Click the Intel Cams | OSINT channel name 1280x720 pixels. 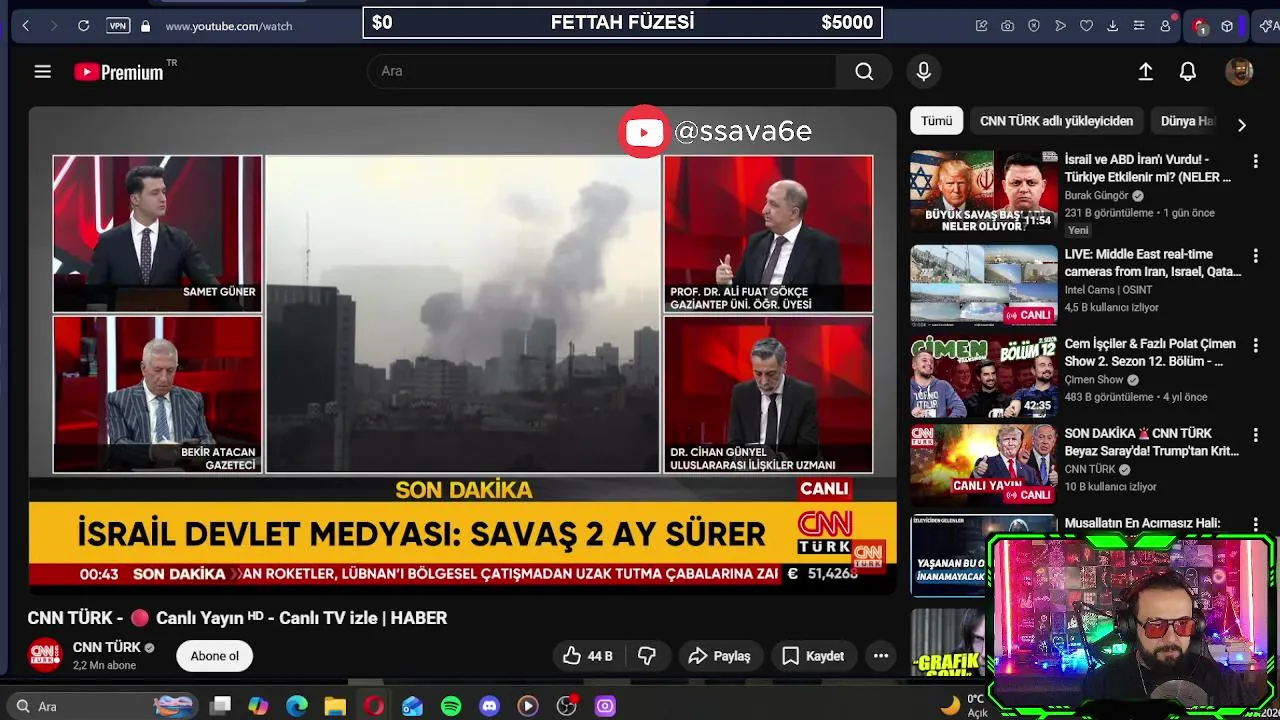click(x=1108, y=290)
